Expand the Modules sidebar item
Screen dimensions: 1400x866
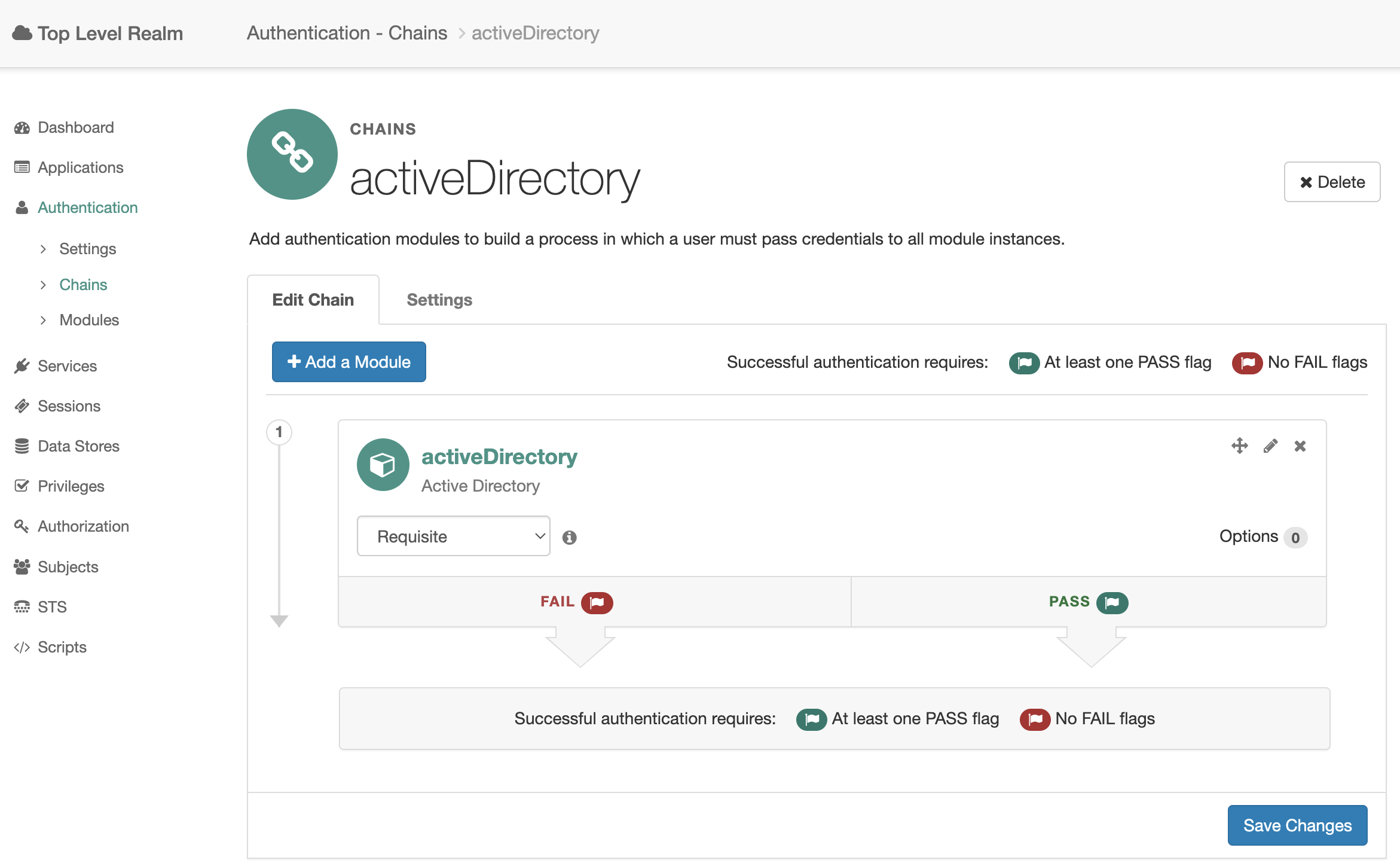tap(89, 320)
